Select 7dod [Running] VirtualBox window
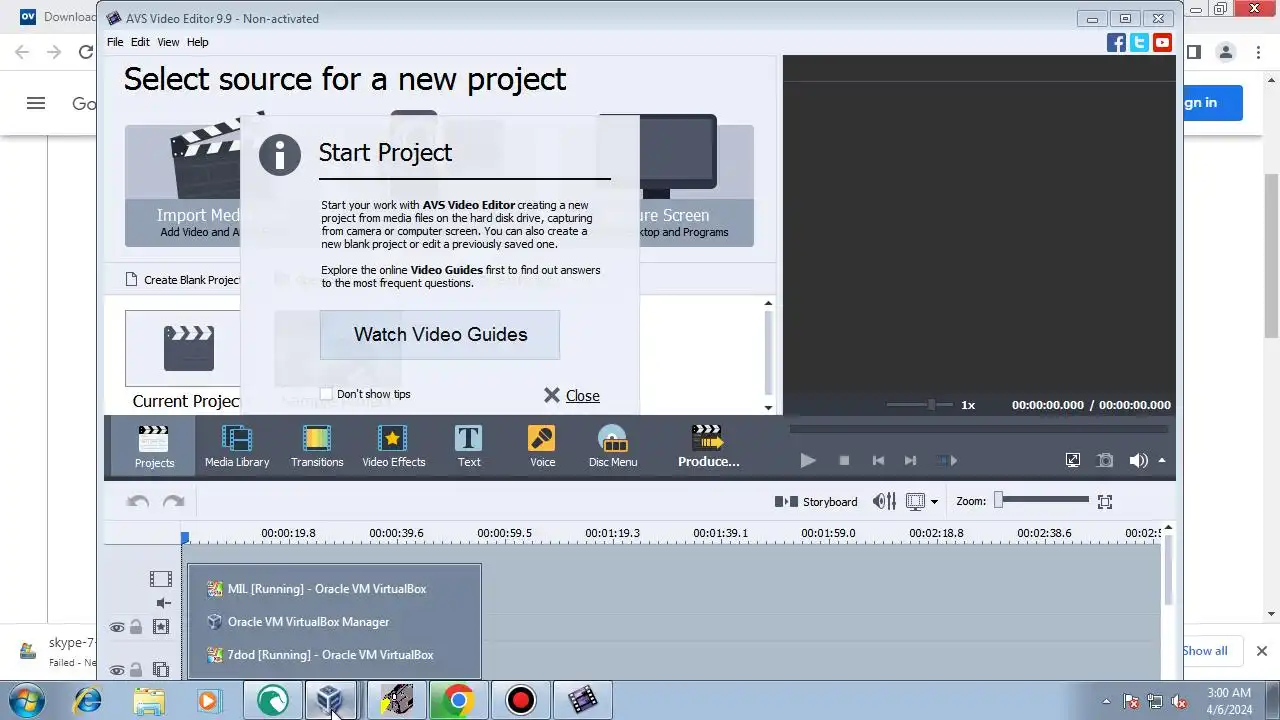The height and width of the screenshot is (720, 1280). coord(334,655)
